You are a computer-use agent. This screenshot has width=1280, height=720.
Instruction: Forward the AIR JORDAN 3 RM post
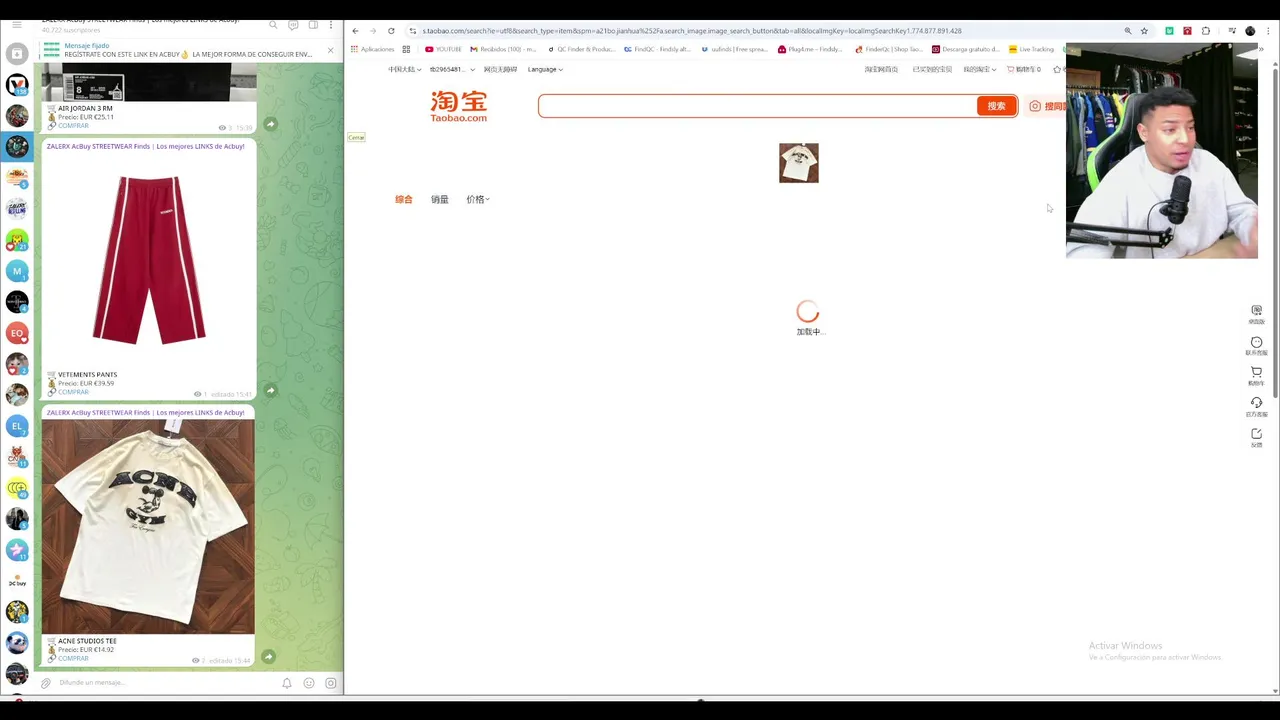[270, 124]
